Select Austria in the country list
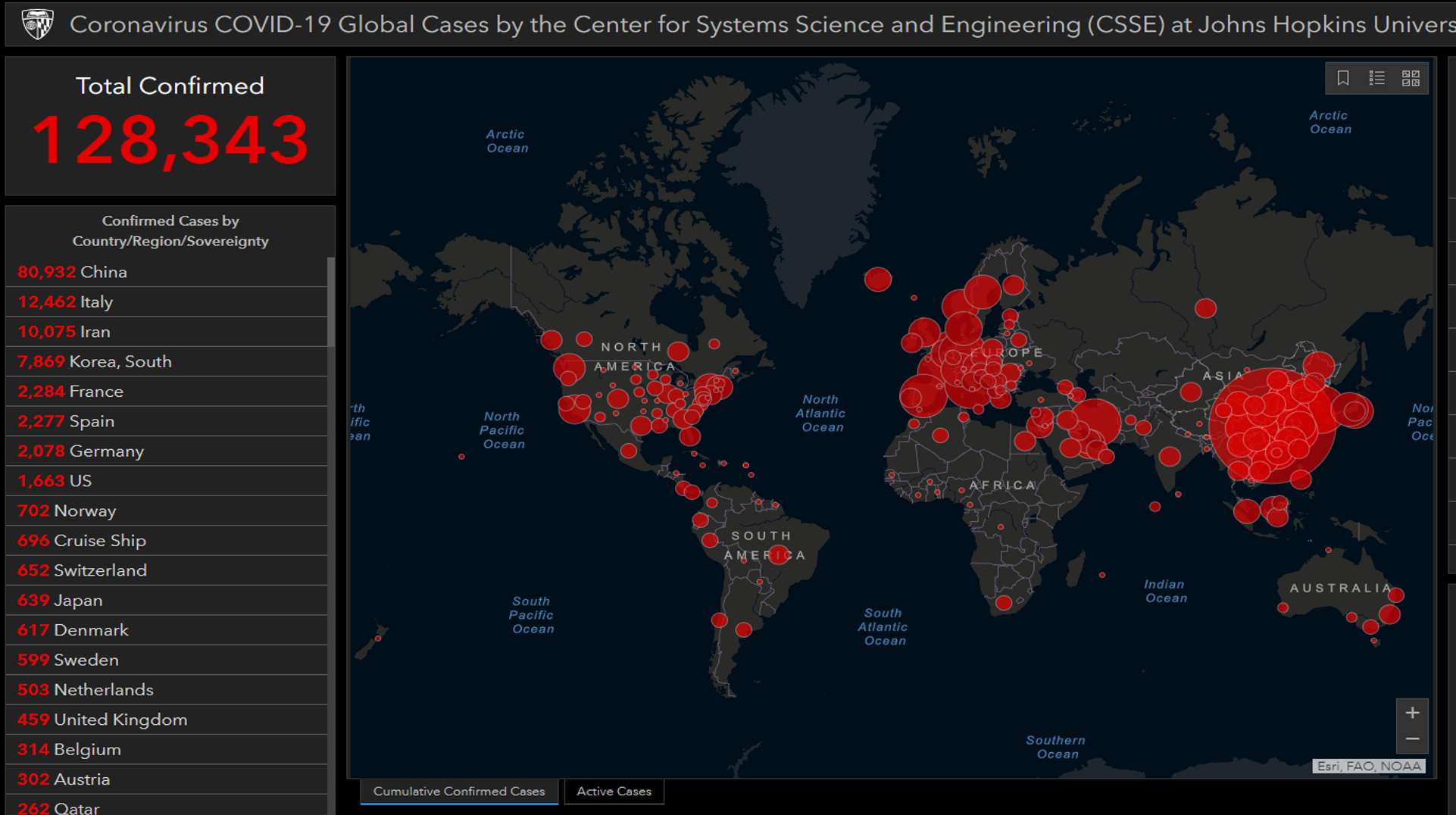This screenshot has height=815, width=1456. coord(167,779)
